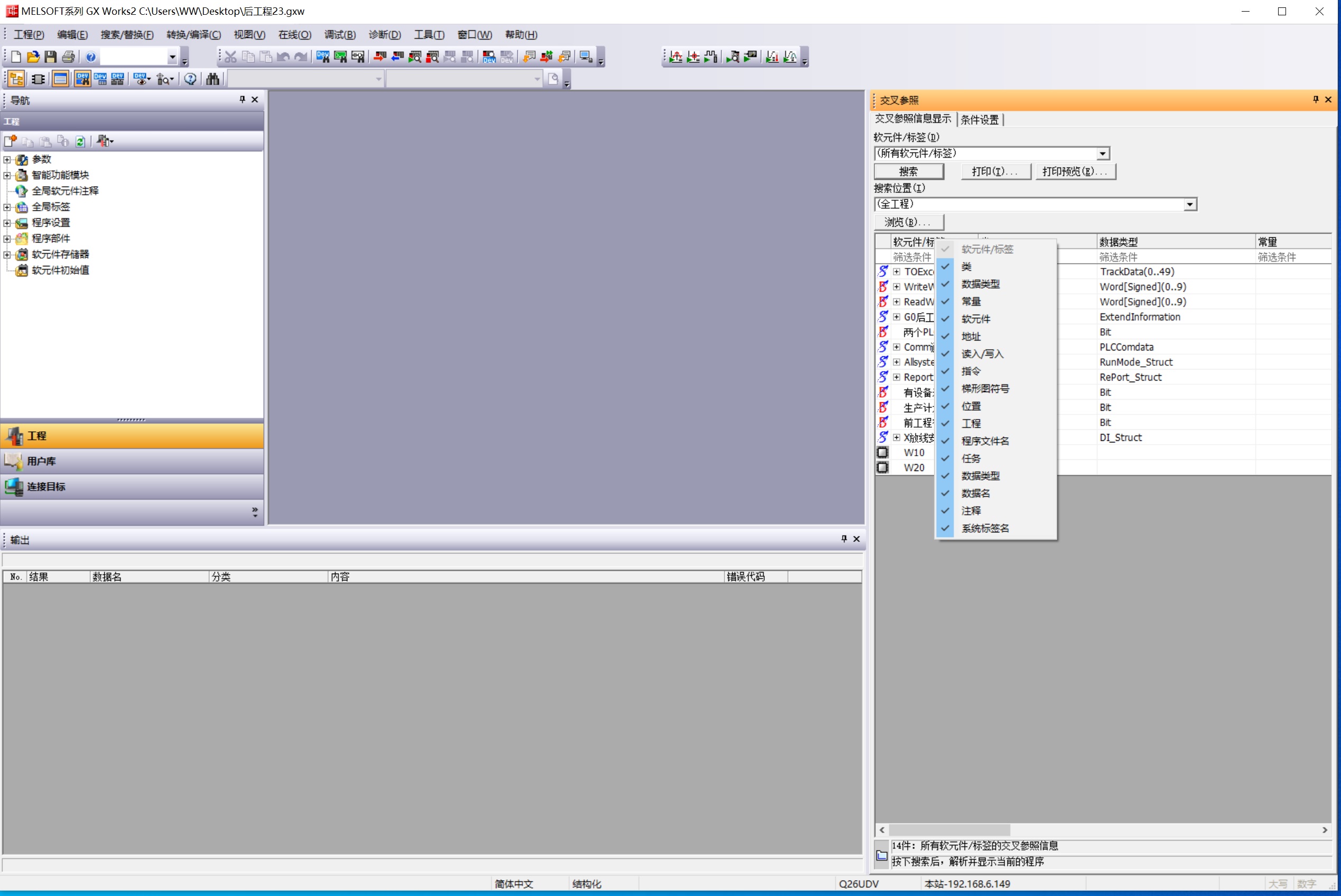Toggle 读入/写入 column in context menu

click(996, 354)
